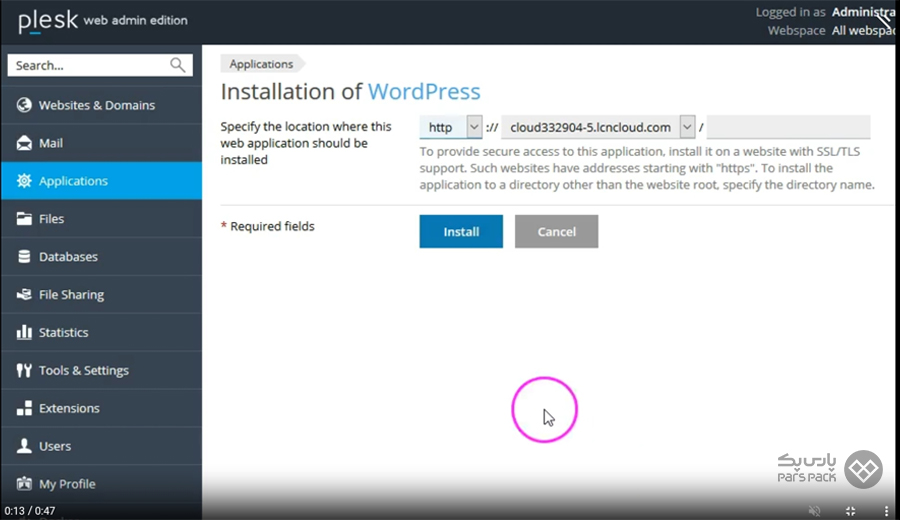Click the Applications gear icon
Viewport: 900px width, 520px height.
coord(24,181)
